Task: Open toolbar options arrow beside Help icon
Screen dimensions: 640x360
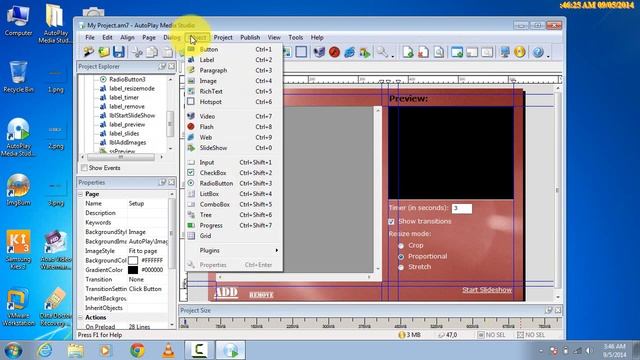Action: click(x=548, y=56)
